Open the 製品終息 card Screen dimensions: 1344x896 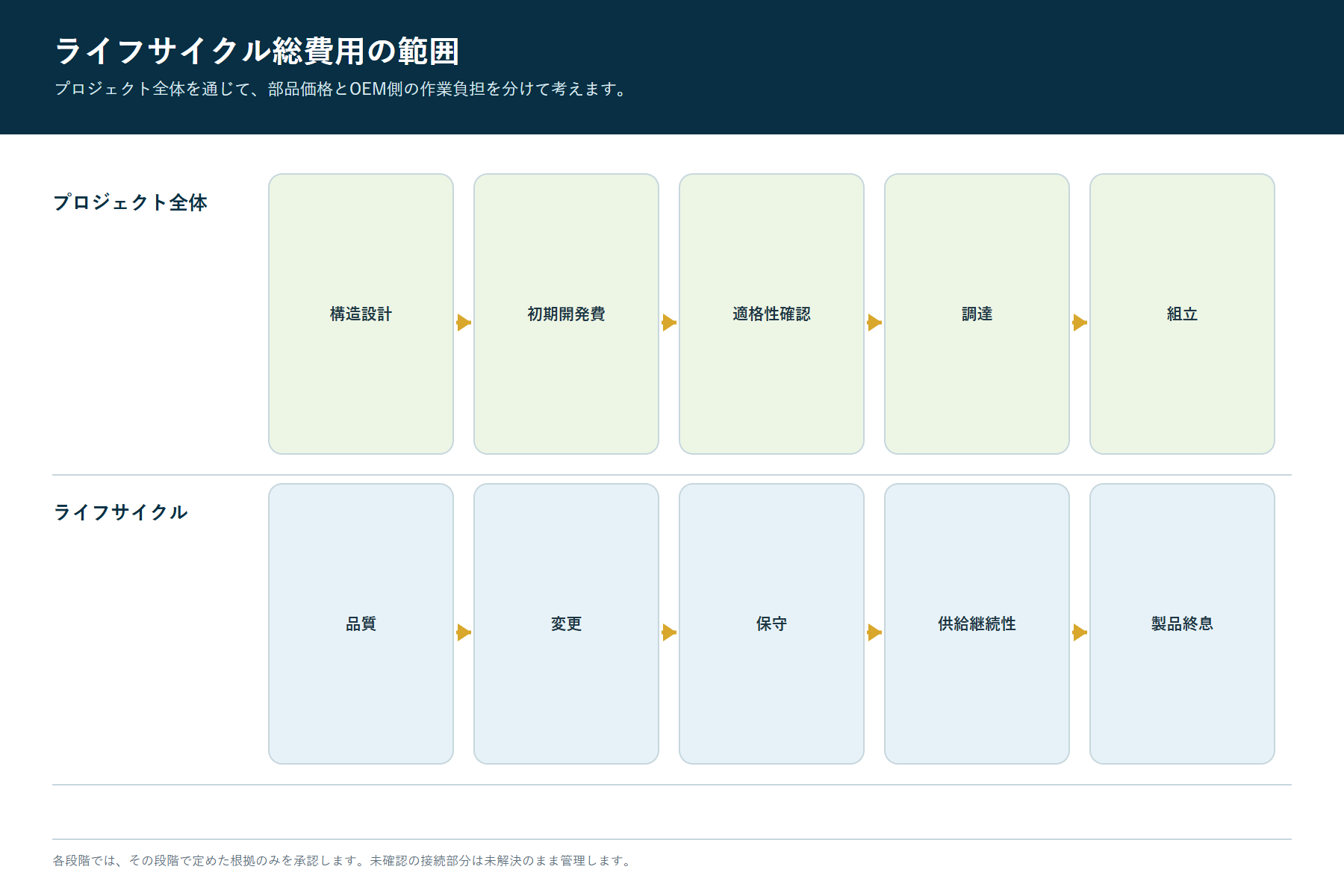[x=1182, y=623]
